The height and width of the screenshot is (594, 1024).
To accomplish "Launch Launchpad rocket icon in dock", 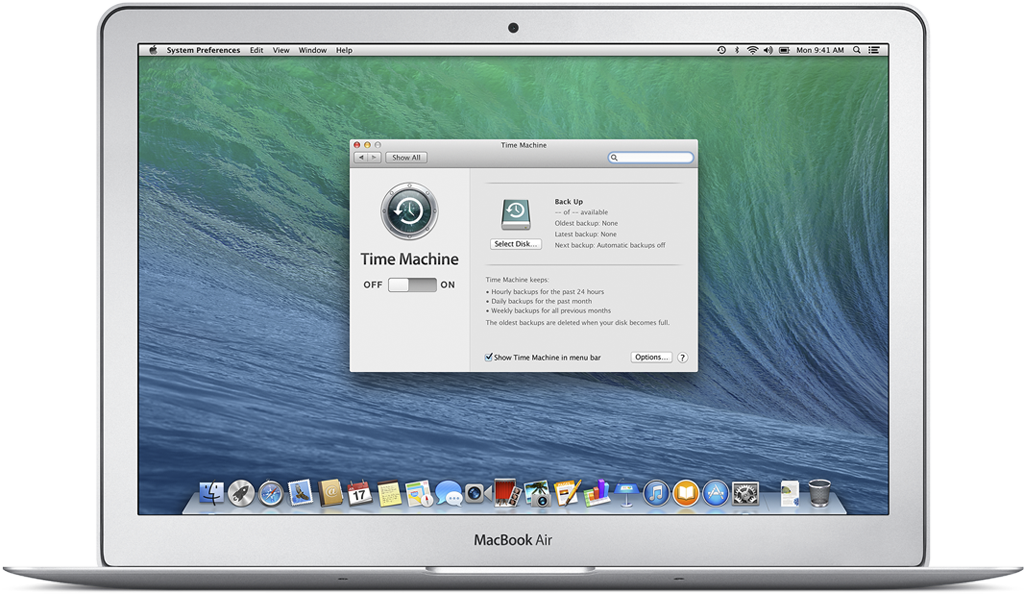I will click(241, 493).
